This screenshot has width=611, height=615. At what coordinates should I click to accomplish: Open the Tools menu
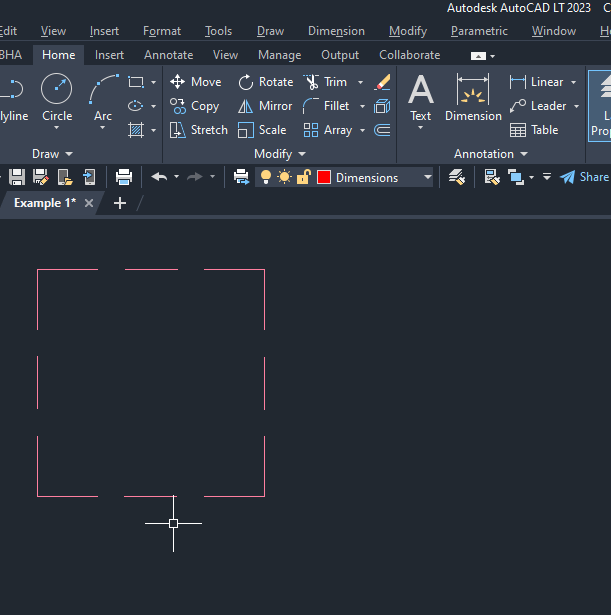[x=218, y=31]
